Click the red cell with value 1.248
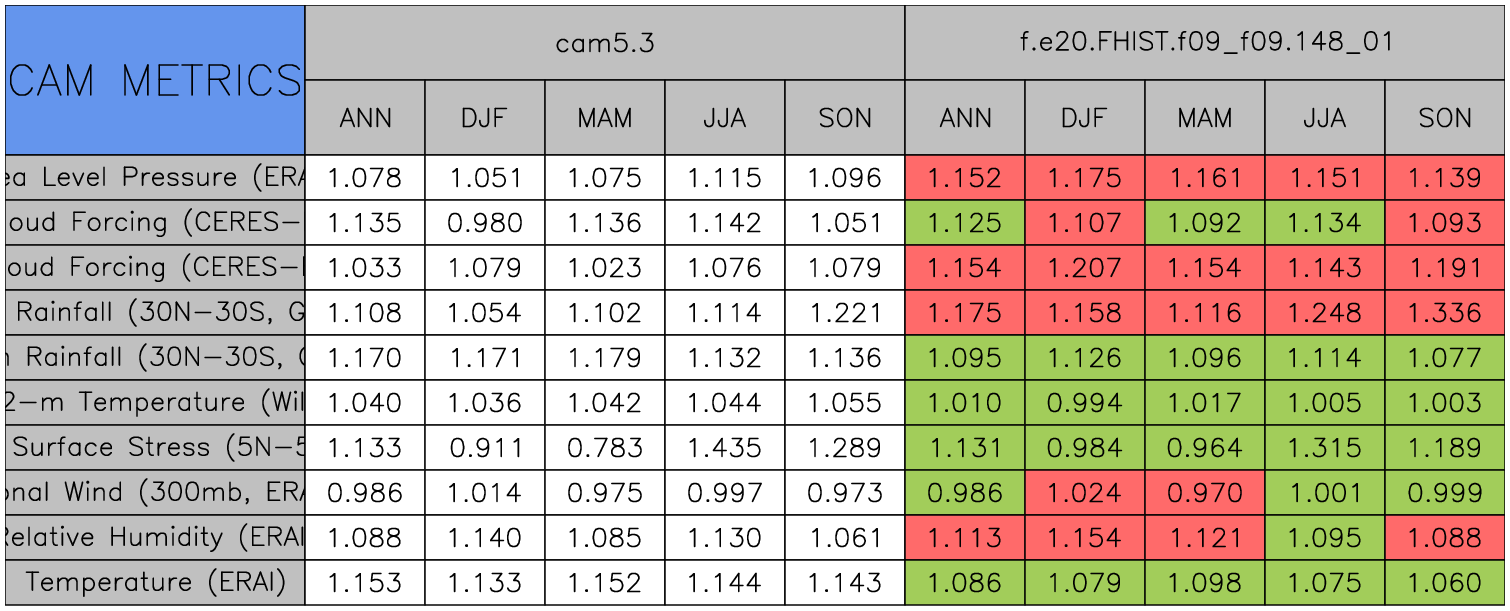The width and height of the screenshot is (1510, 611). (1325, 313)
